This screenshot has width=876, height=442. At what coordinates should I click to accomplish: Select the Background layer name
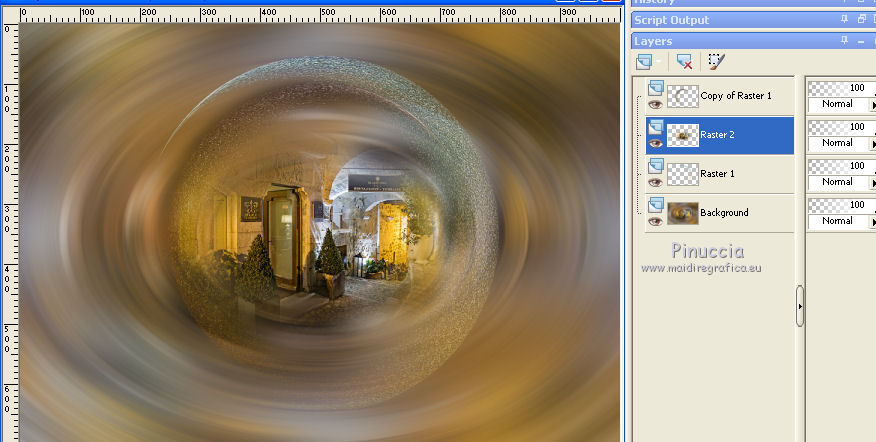(x=724, y=213)
